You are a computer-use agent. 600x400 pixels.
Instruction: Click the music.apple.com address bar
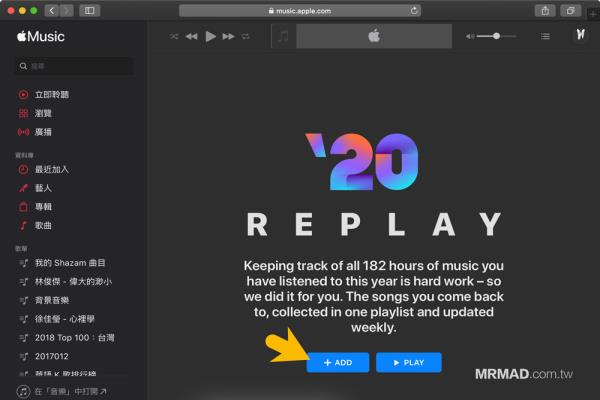click(x=300, y=11)
